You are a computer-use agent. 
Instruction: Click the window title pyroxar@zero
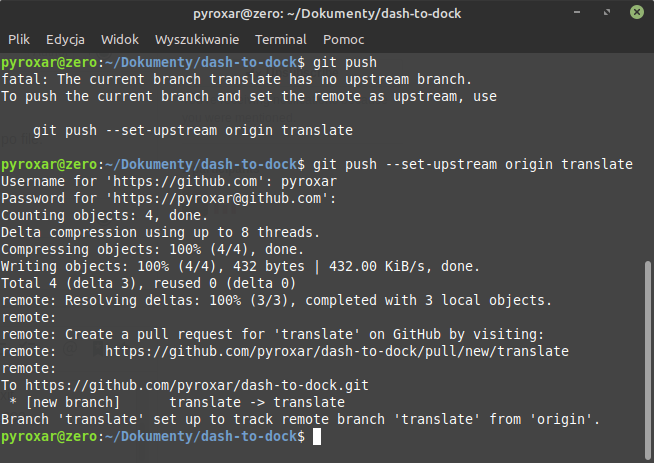point(327,14)
